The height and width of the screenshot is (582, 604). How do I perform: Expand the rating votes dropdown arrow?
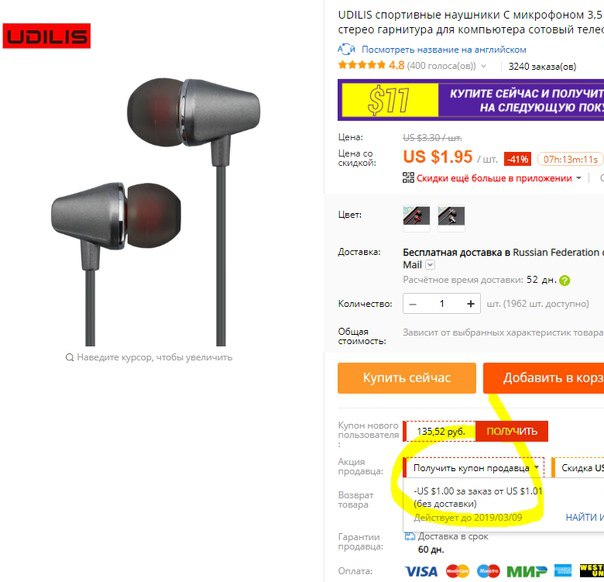[484, 66]
